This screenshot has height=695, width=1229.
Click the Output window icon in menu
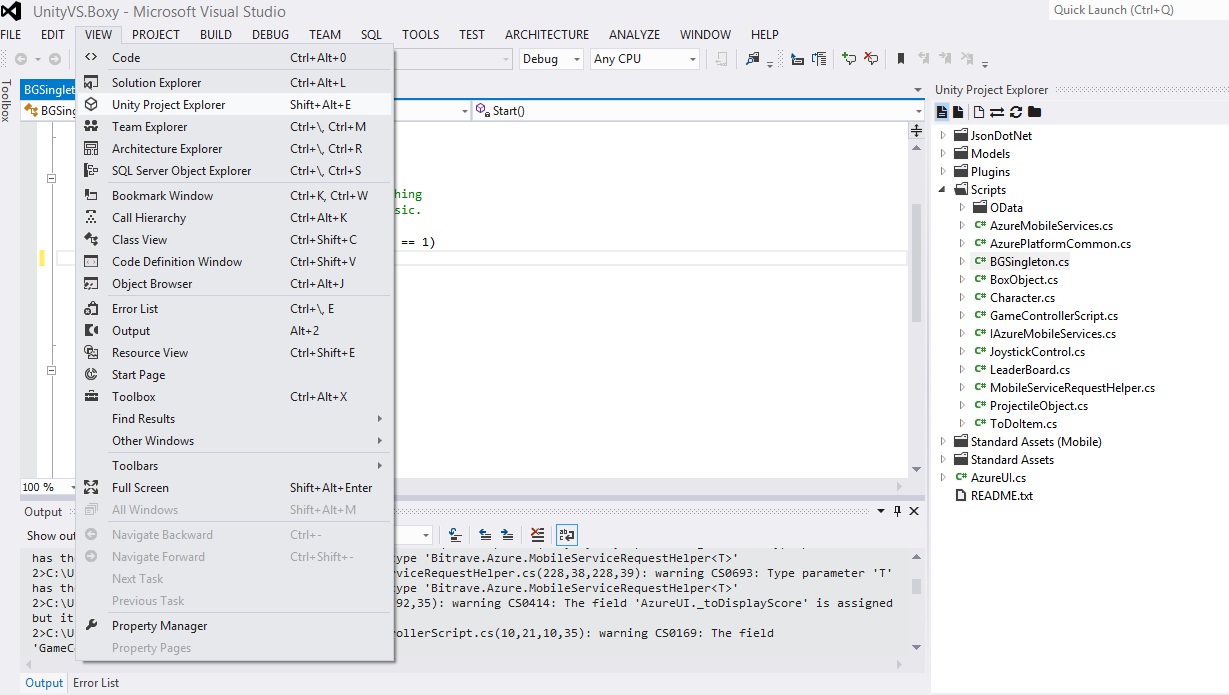tap(91, 331)
